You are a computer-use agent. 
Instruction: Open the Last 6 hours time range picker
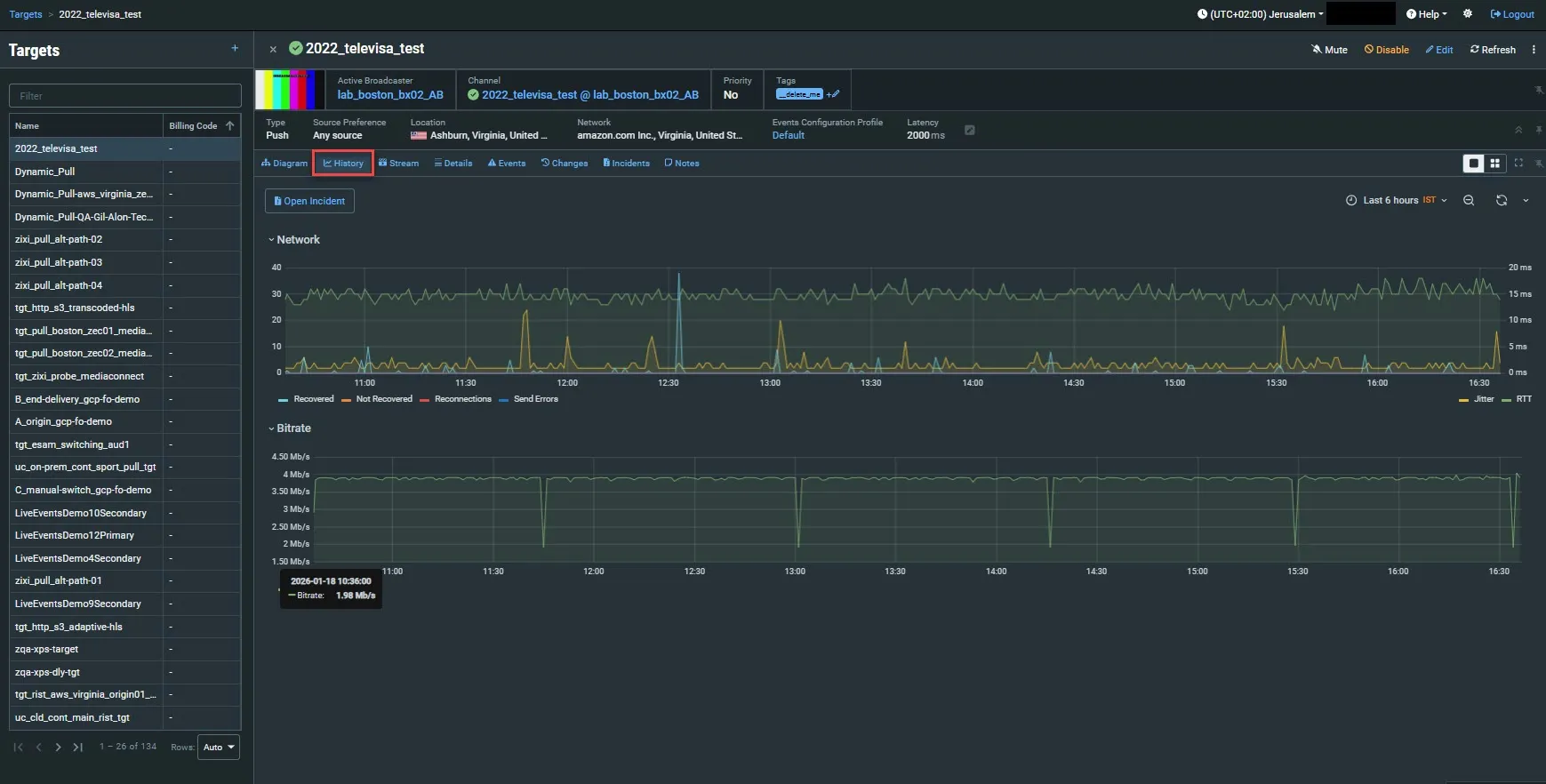tap(1397, 201)
